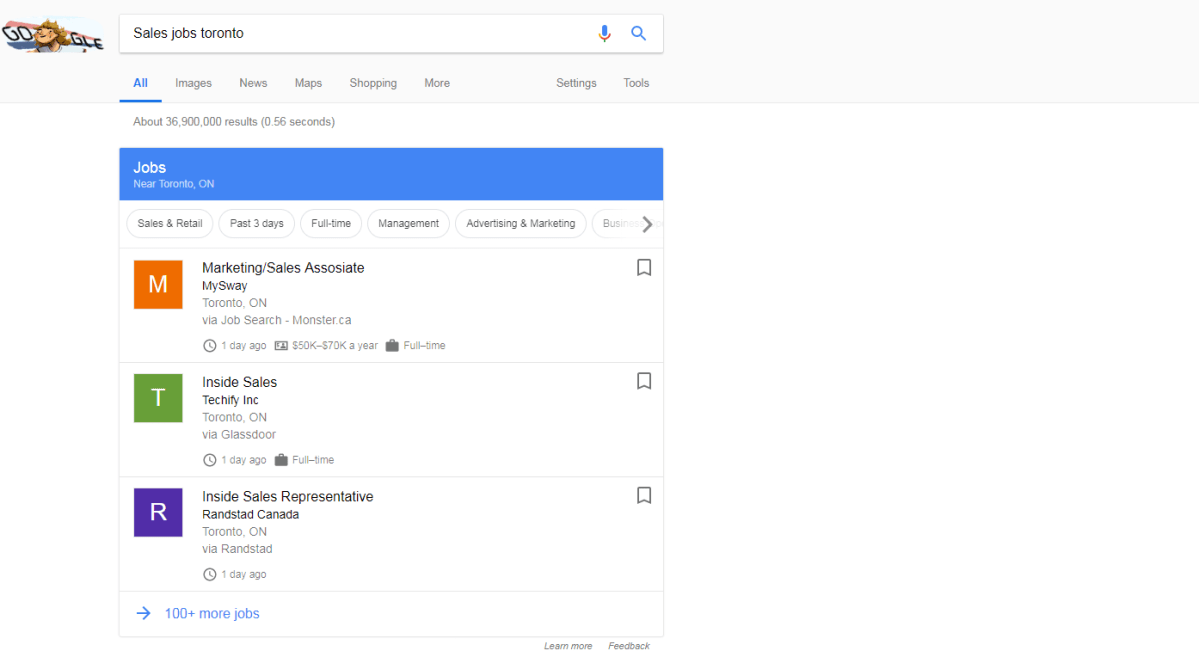Screen dimensions: 1199x657
Task: Click the Randstad Canada company name
Action: (x=251, y=515)
